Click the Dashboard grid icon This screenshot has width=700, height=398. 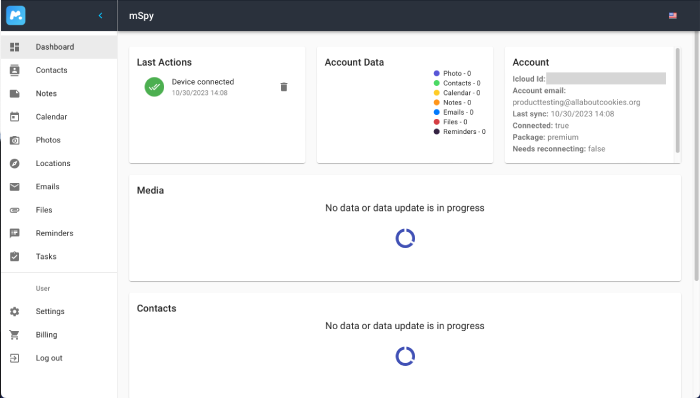point(15,47)
